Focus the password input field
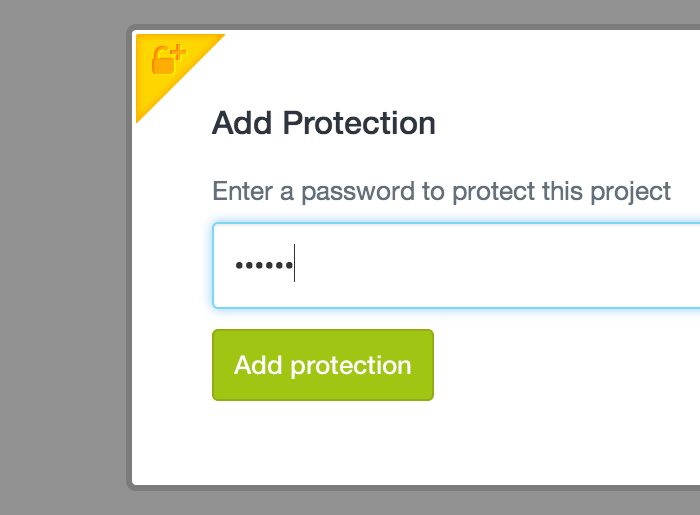The image size is (700, 515). (x=456, y=266)
